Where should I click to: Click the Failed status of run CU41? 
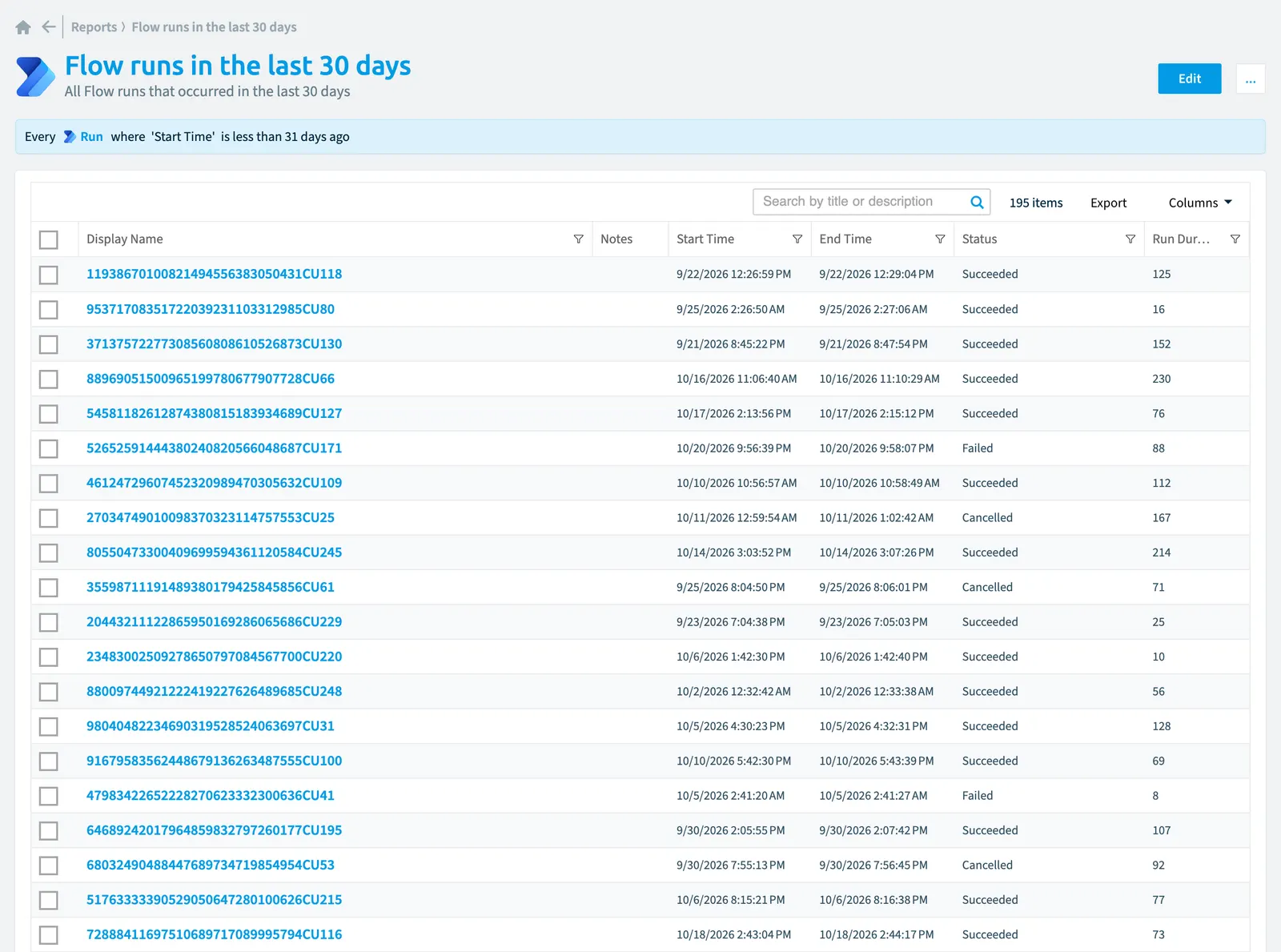tap(977, 796)
